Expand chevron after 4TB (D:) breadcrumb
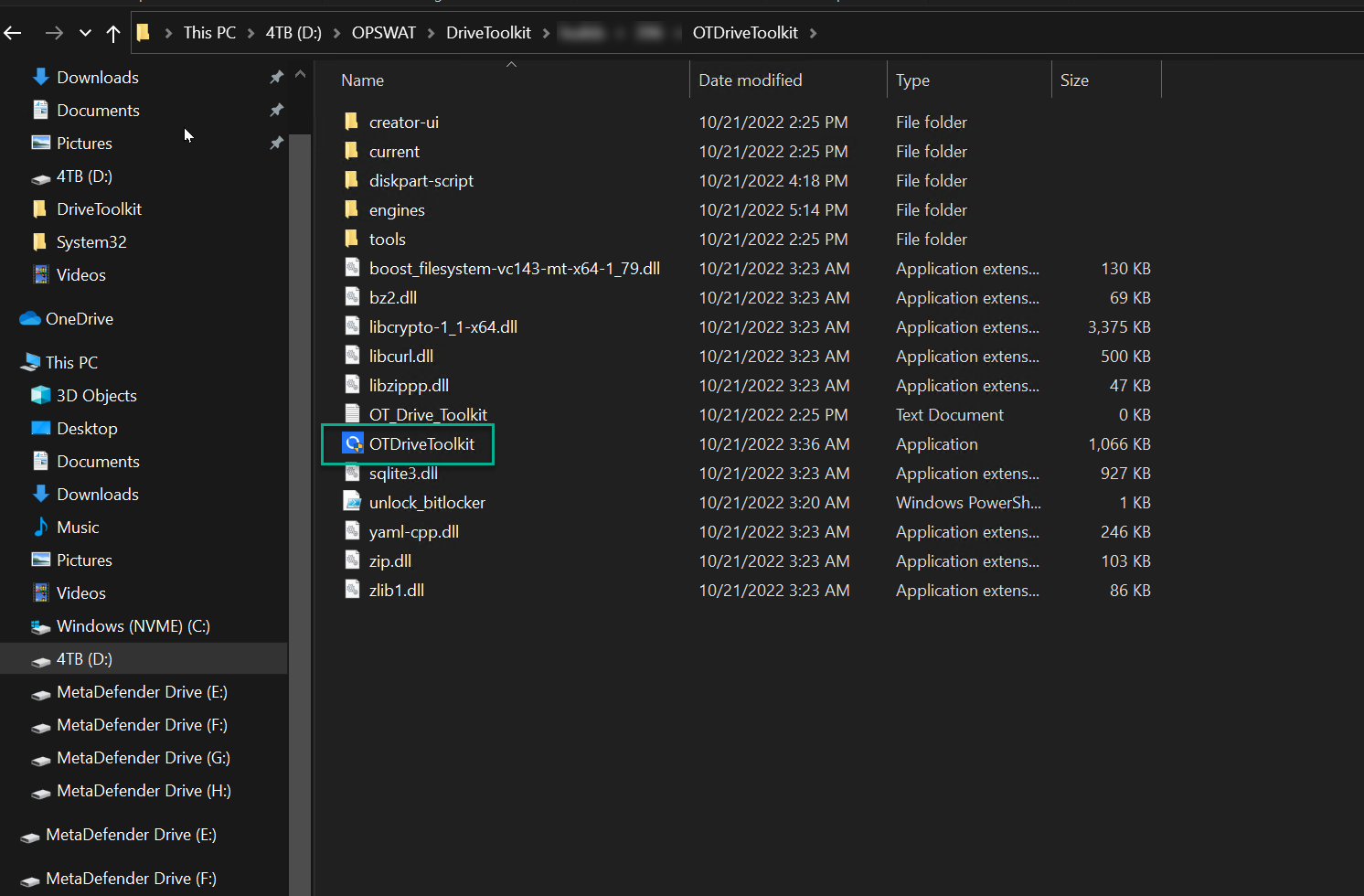The height and width of the screenshot is (896, 1364). click(x=336, y=33)
